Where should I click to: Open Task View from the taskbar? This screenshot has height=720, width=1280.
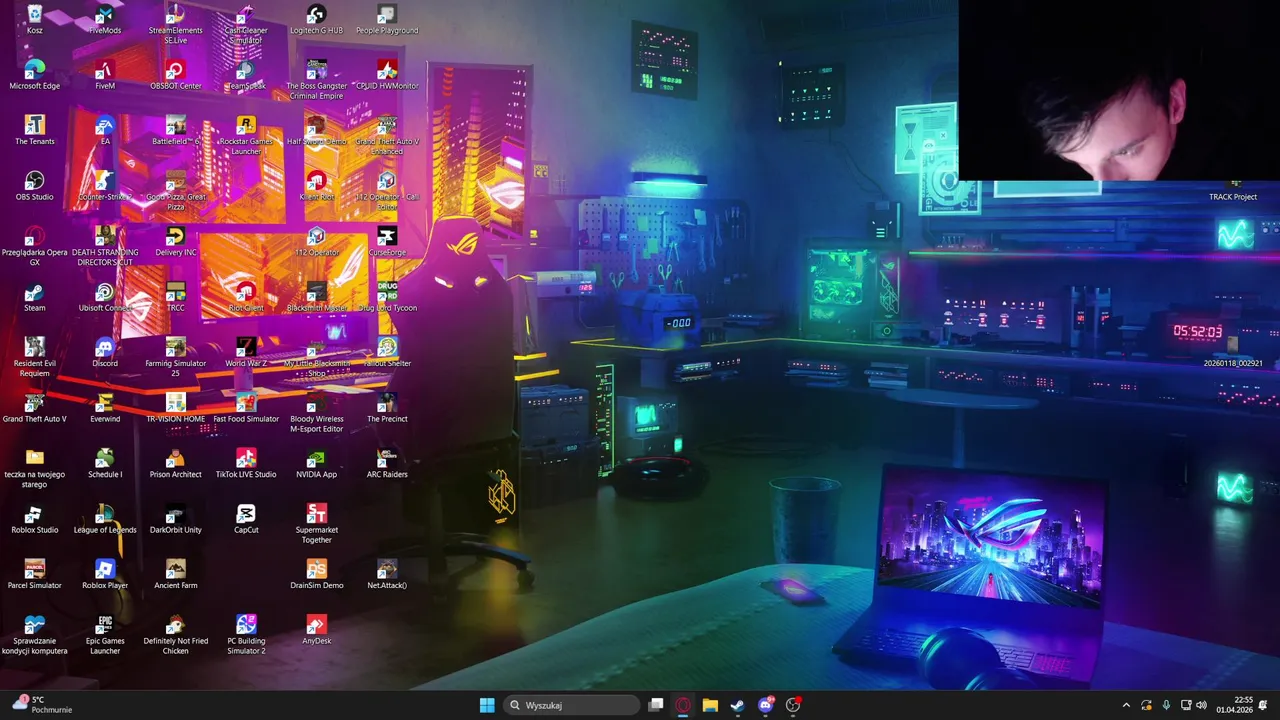point(656,705)
